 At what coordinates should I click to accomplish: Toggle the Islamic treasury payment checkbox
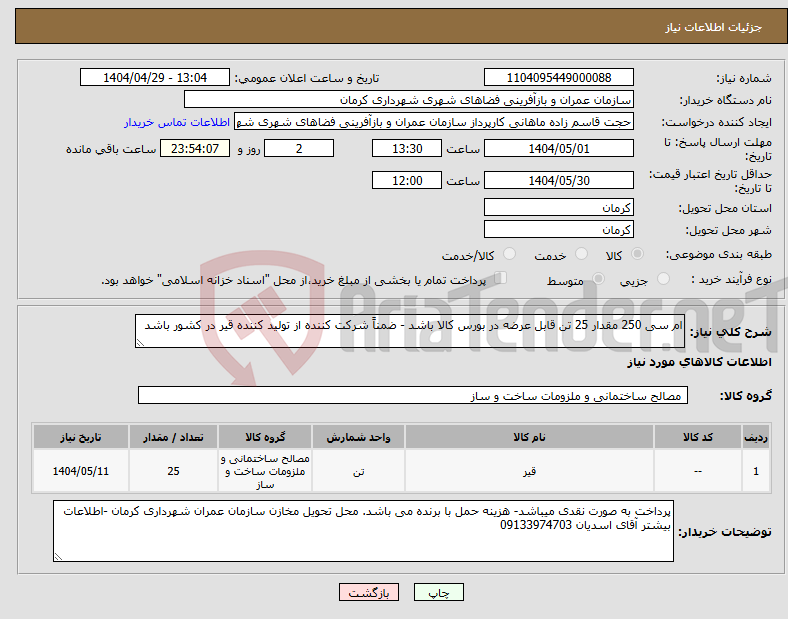[x=501, y=278]
